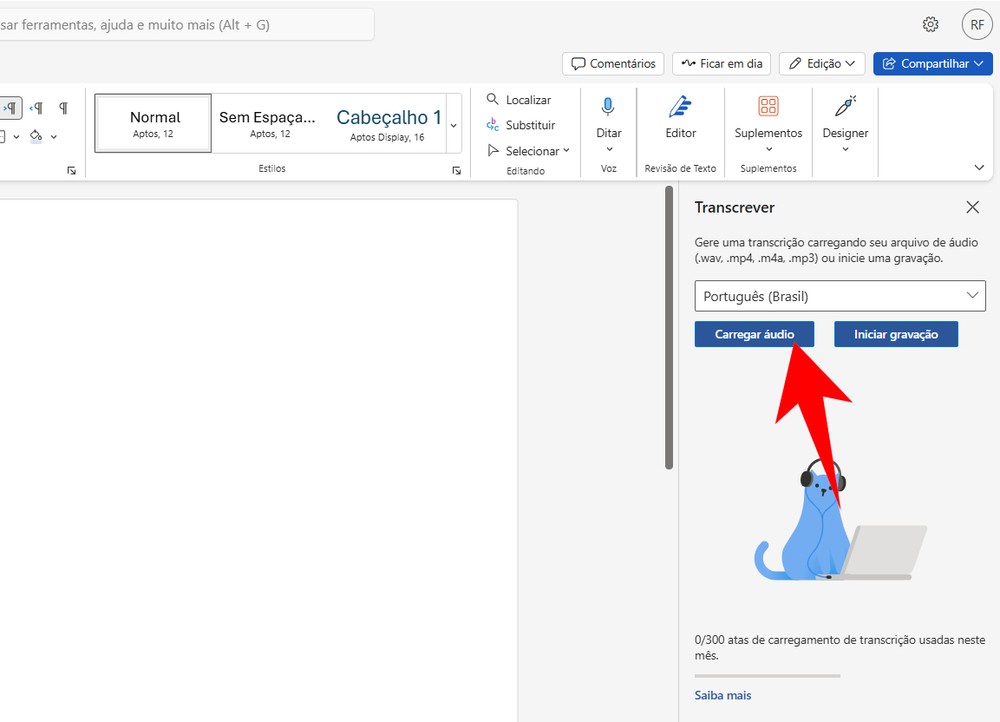This screenshot has width=1000, height=722.
Task: Open the Comentários panel
Action: tap(613, 63)
